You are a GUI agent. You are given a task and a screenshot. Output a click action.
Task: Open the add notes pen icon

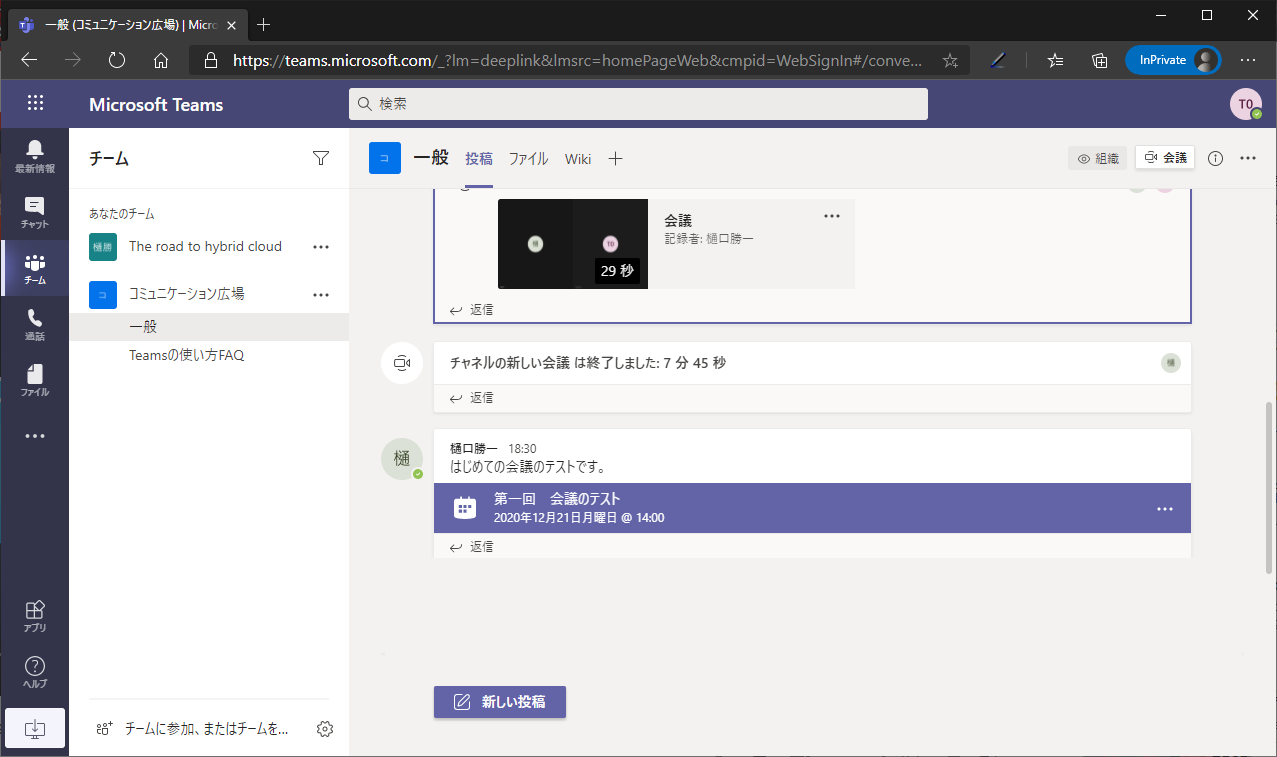(998, 60)
